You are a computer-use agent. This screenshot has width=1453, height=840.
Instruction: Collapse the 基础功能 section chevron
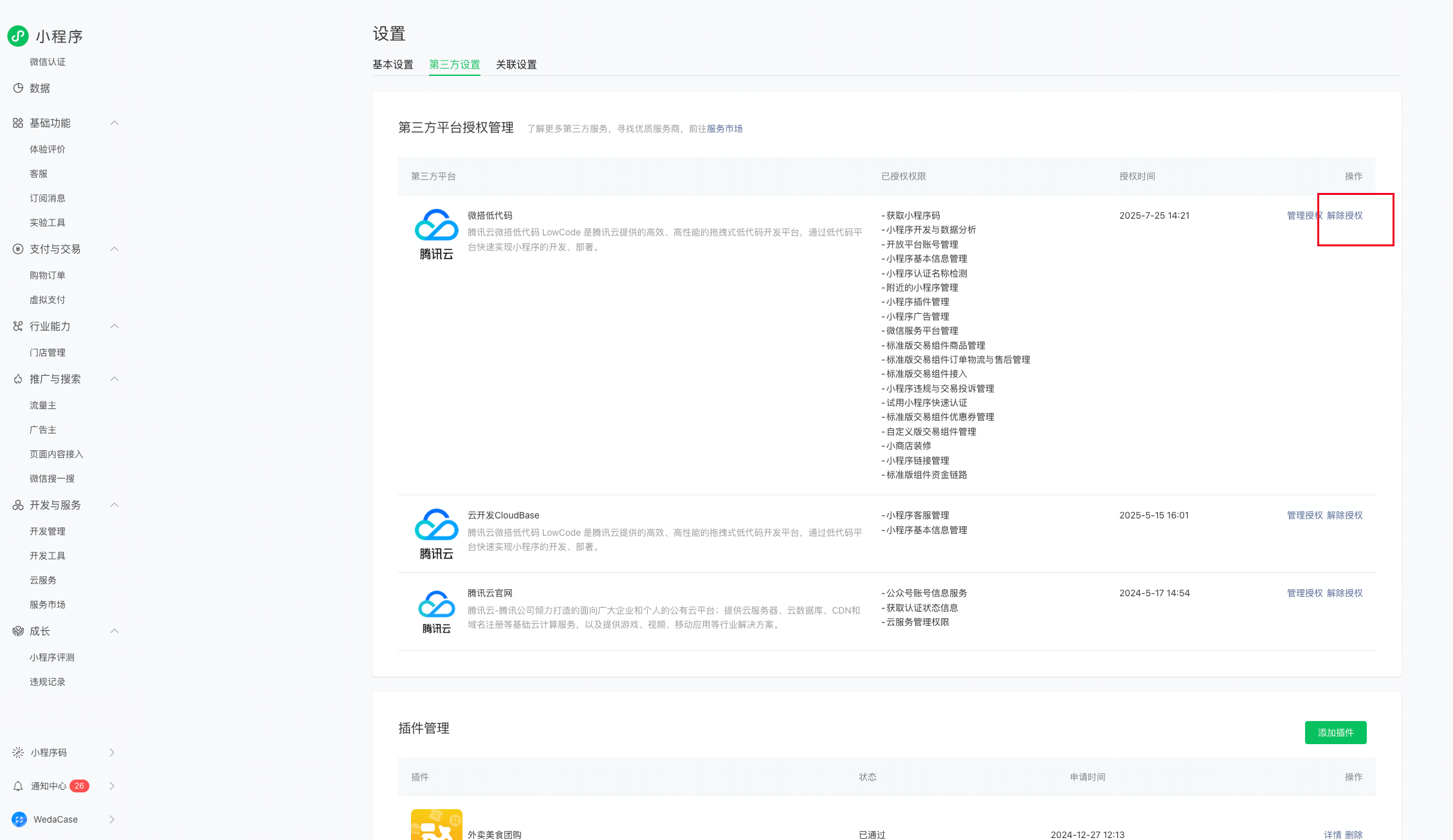pos(114,123)
